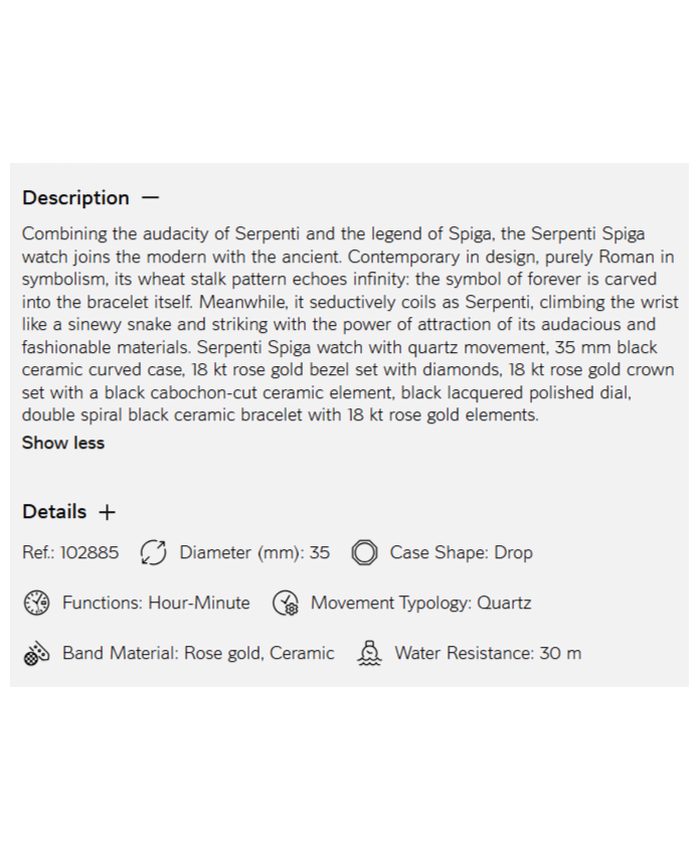Click the Serpenti Spiga description paragraph
The image size is (700, 850).
pyautogui.click(x=349, y=323)
